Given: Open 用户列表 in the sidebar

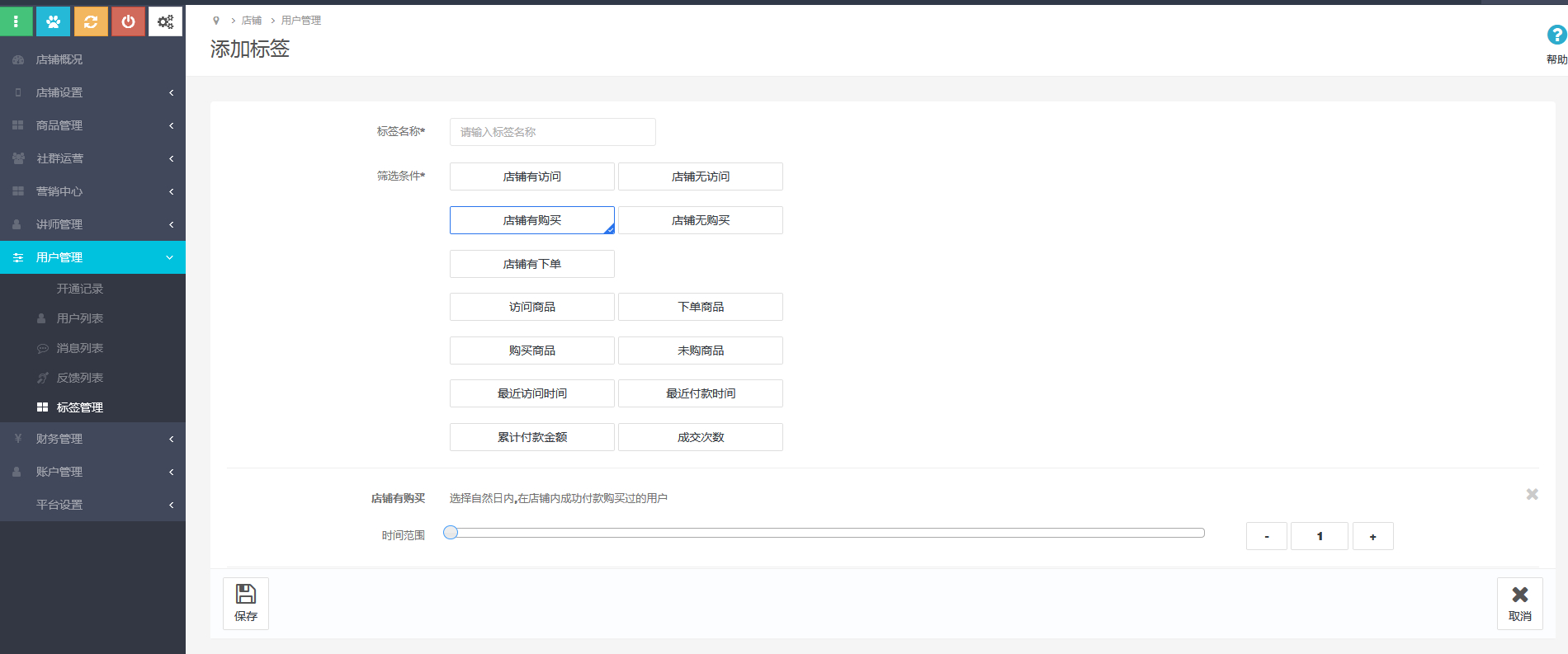Looking at the screenshot, I should 80,318.
